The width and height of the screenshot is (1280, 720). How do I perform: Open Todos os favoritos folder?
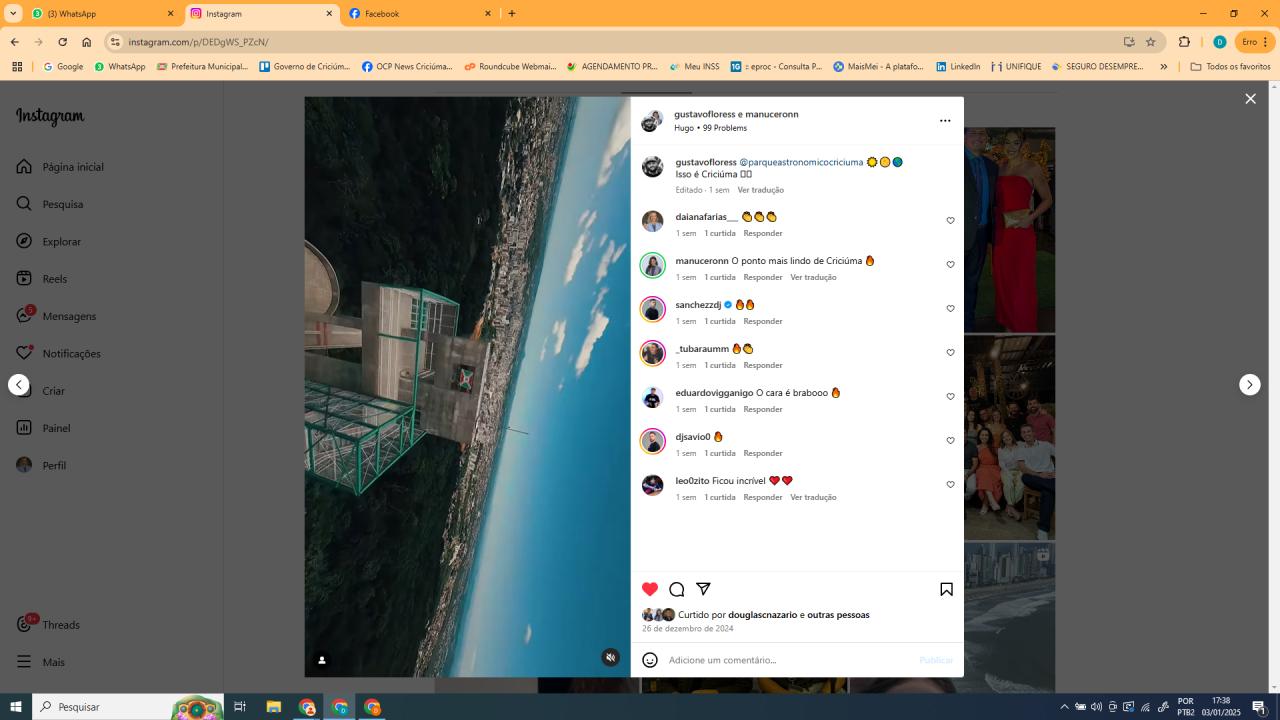(x=1231, y=67)
